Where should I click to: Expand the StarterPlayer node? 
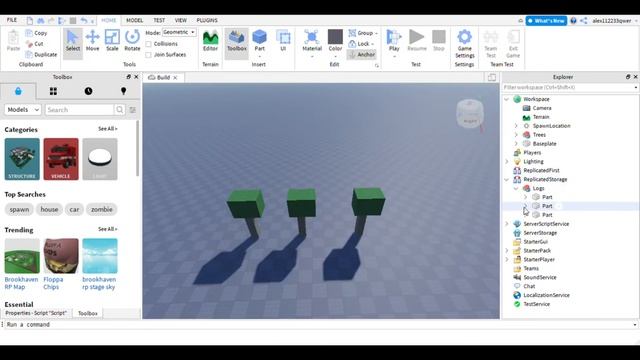[x=507, y=260]
